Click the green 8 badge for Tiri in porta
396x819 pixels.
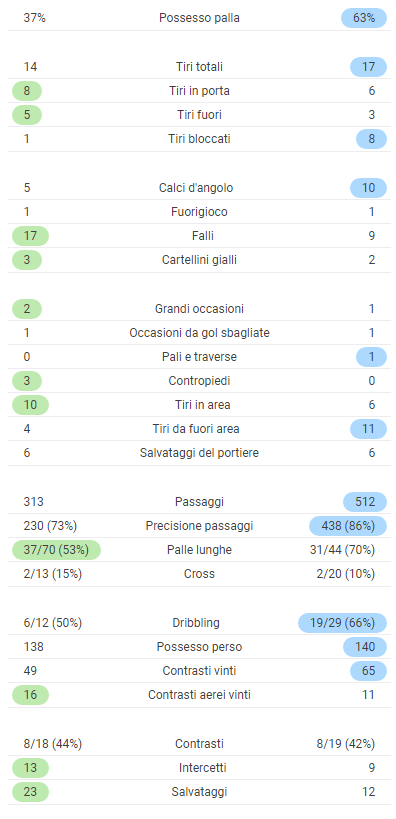(27, 91)
